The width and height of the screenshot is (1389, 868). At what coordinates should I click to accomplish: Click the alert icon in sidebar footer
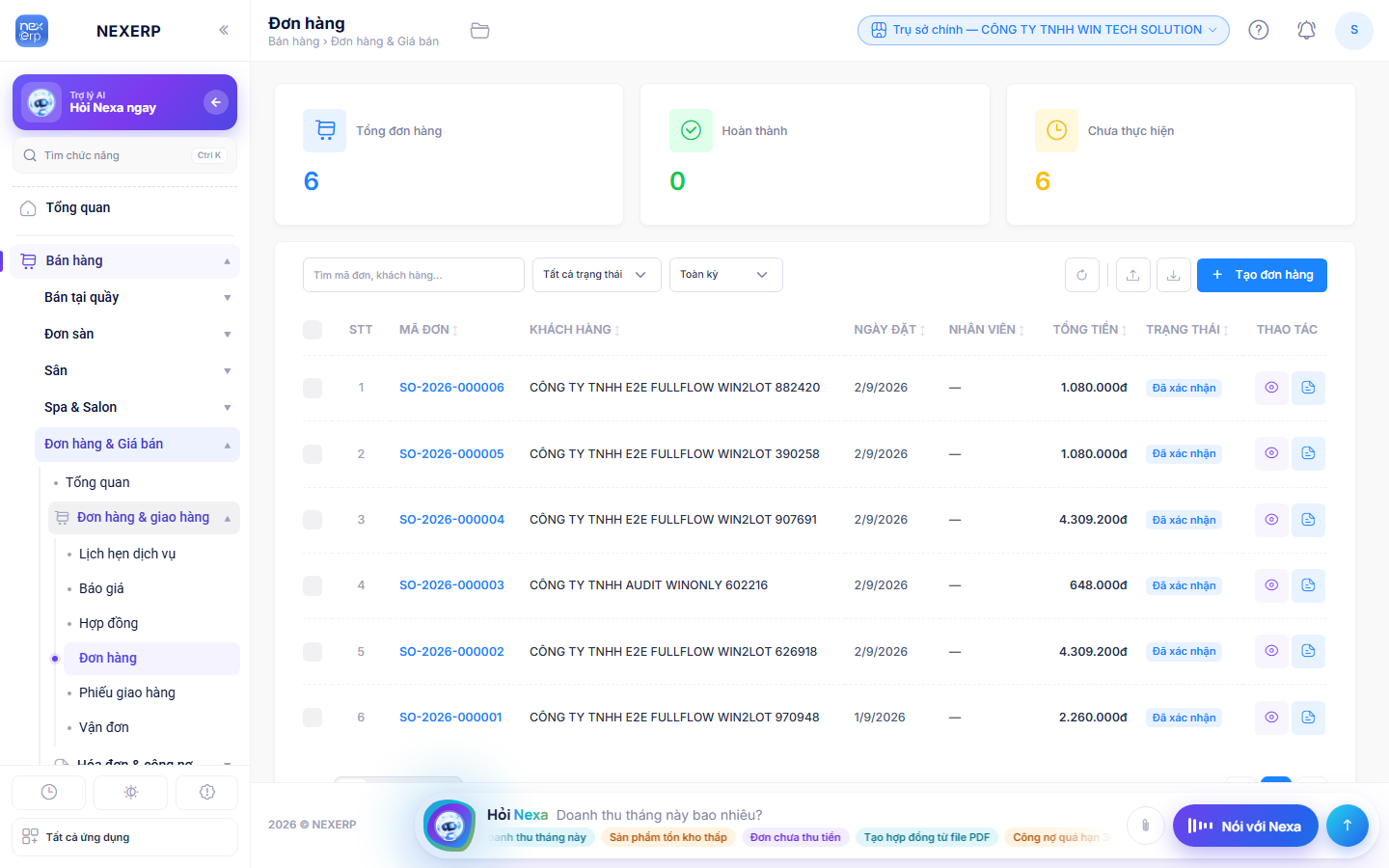click(x=206, y=792)
